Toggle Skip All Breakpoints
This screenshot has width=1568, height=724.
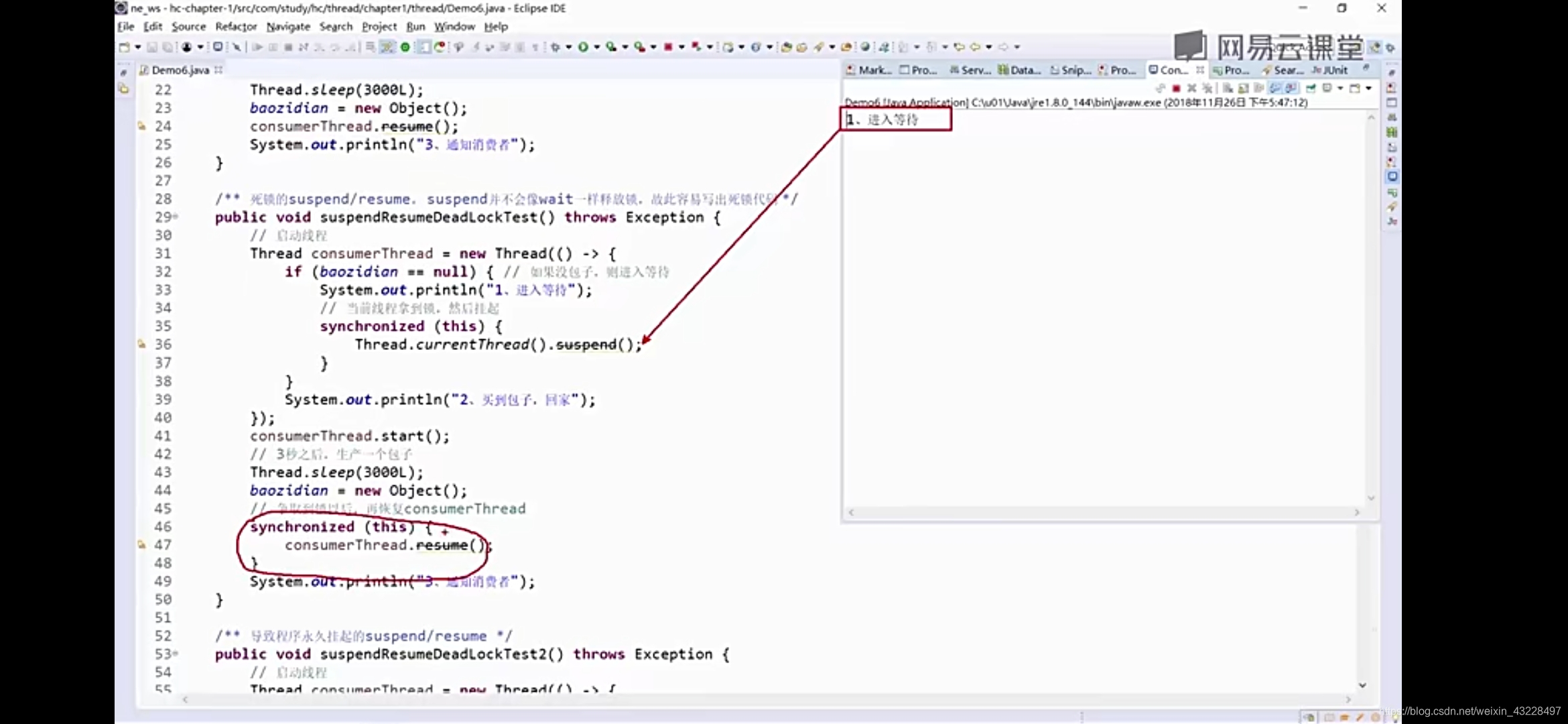coord(237,47)
